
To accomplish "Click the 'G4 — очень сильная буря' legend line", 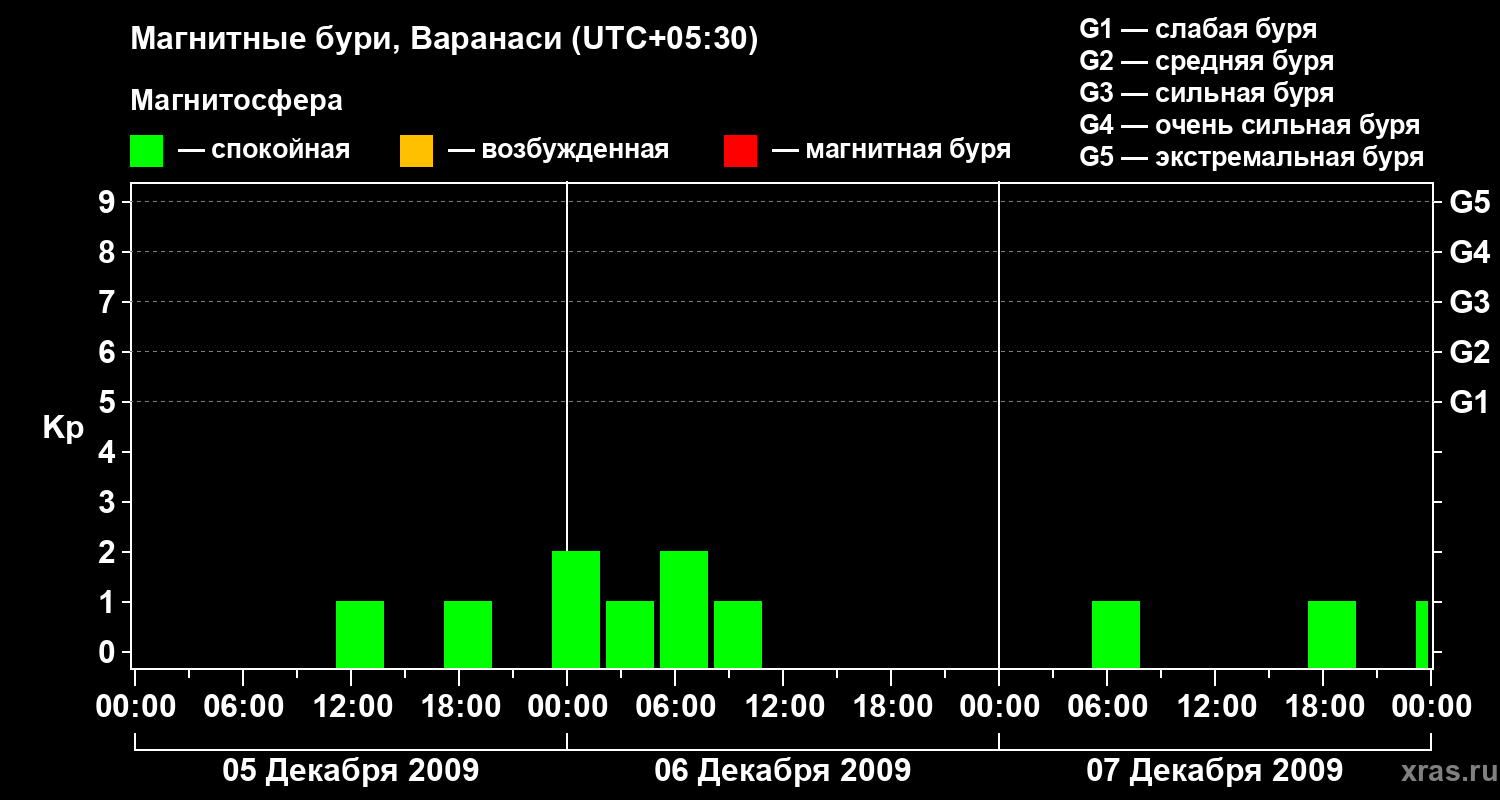I will tap(1249, 125).
